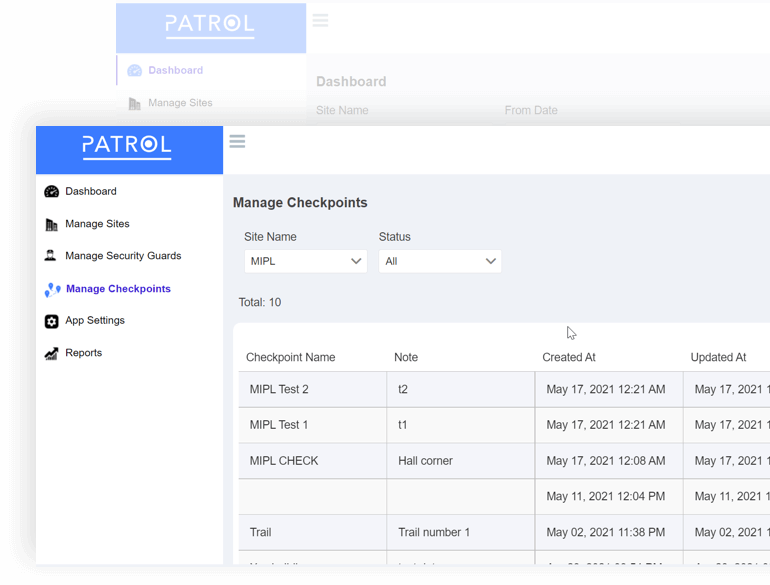The image size is (770, 585).
Task: Click Dashboard link in the back window sidebar
Action: click(175, 70)
